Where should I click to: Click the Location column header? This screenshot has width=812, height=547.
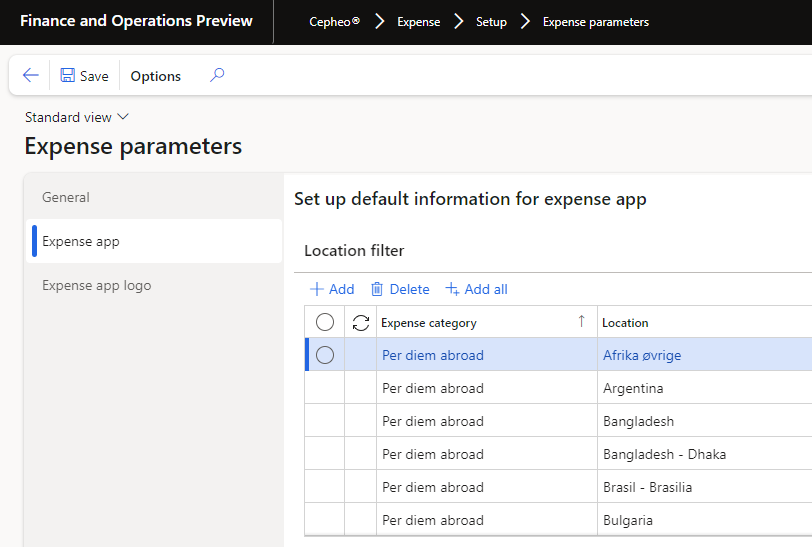[x=625, y=322]
